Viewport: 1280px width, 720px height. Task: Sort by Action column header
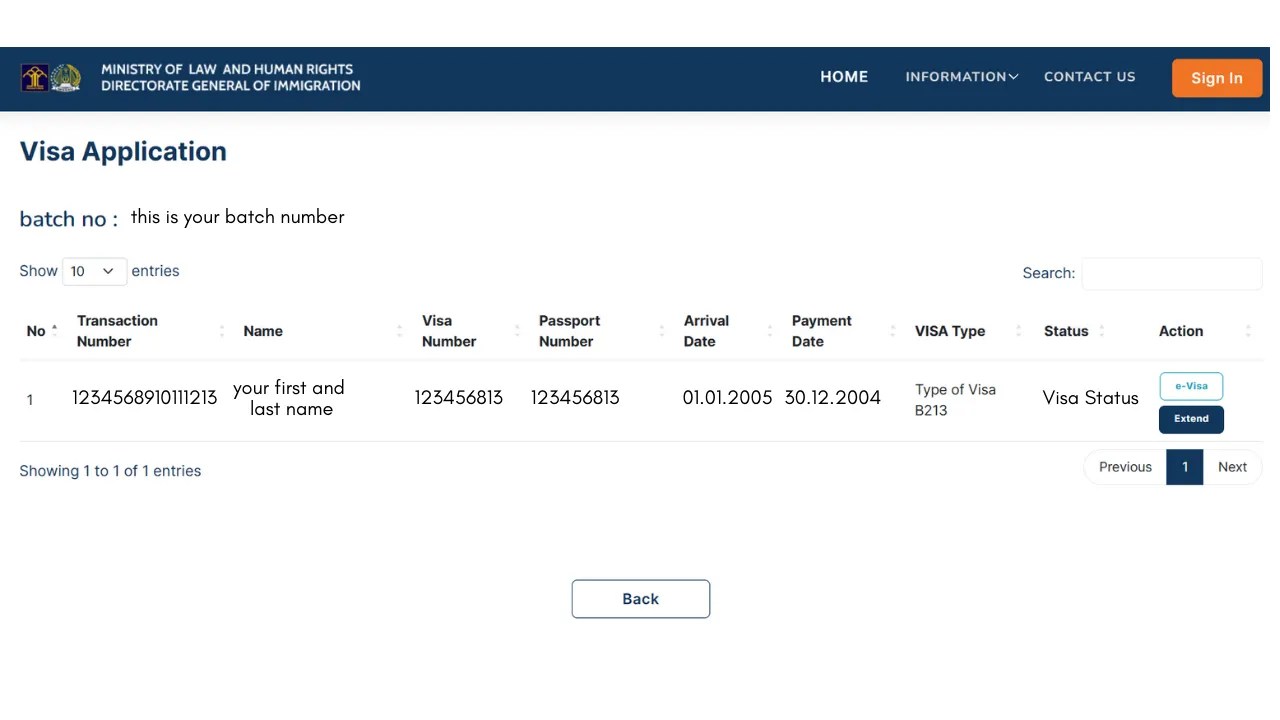1205,331
